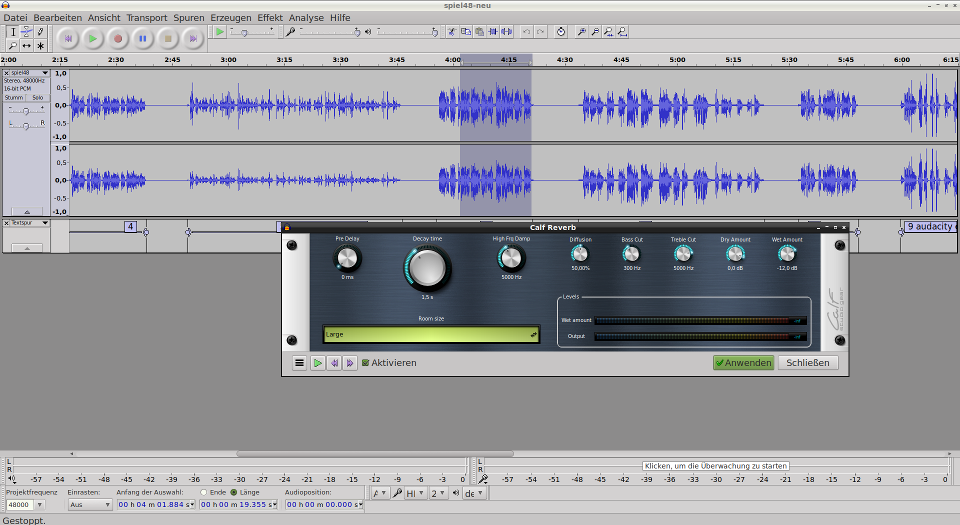
Task: Open the Erzeugen menu
Action: tap(231, 18)
